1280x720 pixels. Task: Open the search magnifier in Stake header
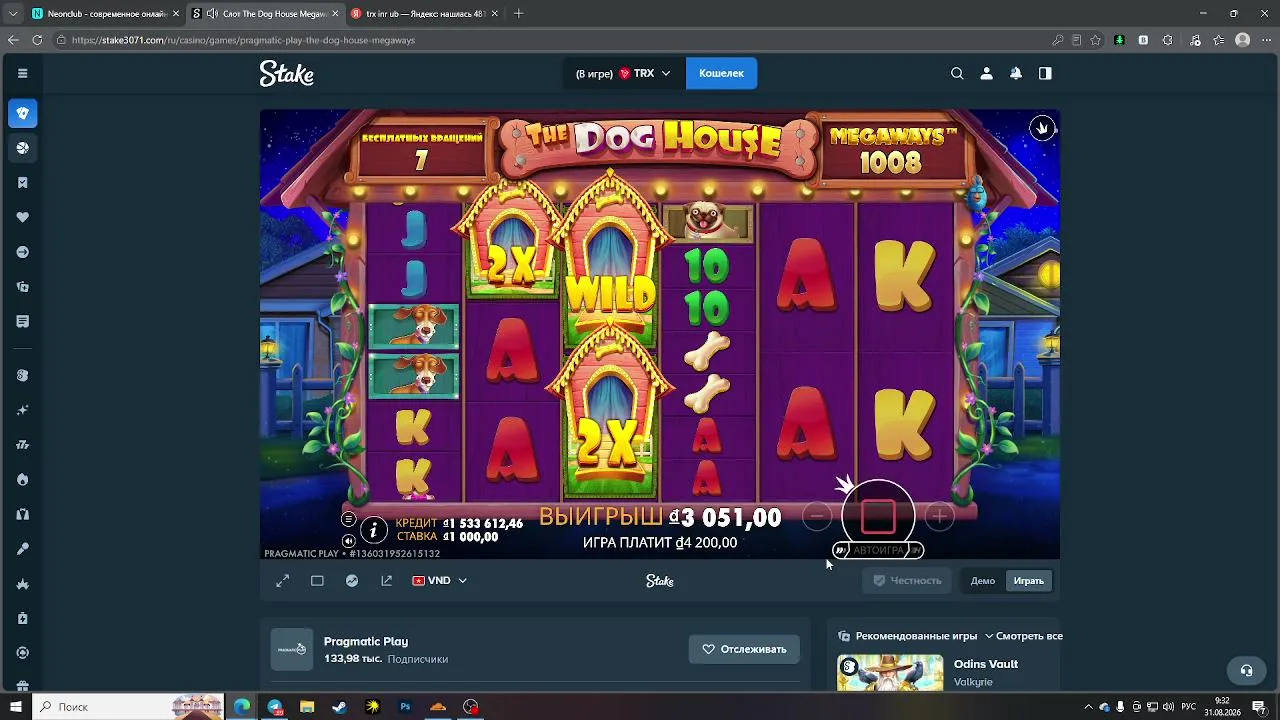coord(957,73)
